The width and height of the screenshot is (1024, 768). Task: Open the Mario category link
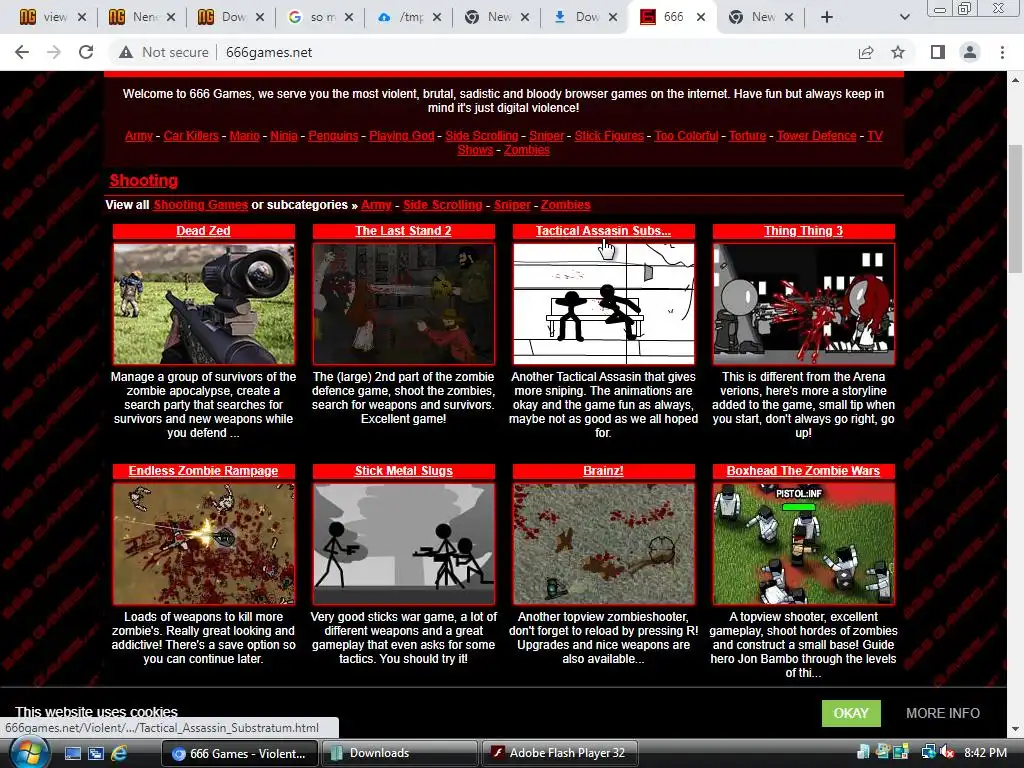pos(245,136)
